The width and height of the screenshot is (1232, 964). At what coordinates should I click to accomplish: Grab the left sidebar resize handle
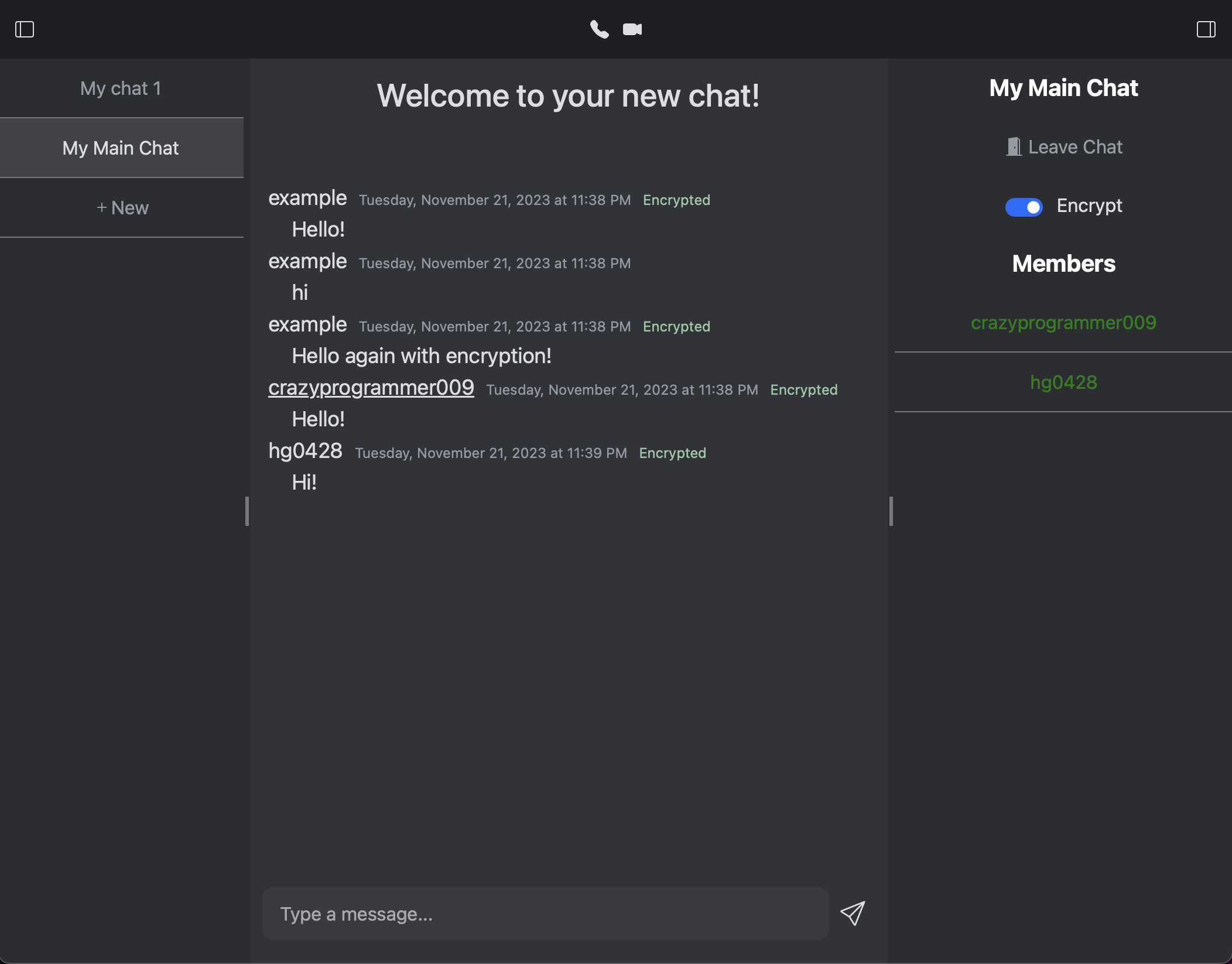pyautogui.click(x=247, y=511)
